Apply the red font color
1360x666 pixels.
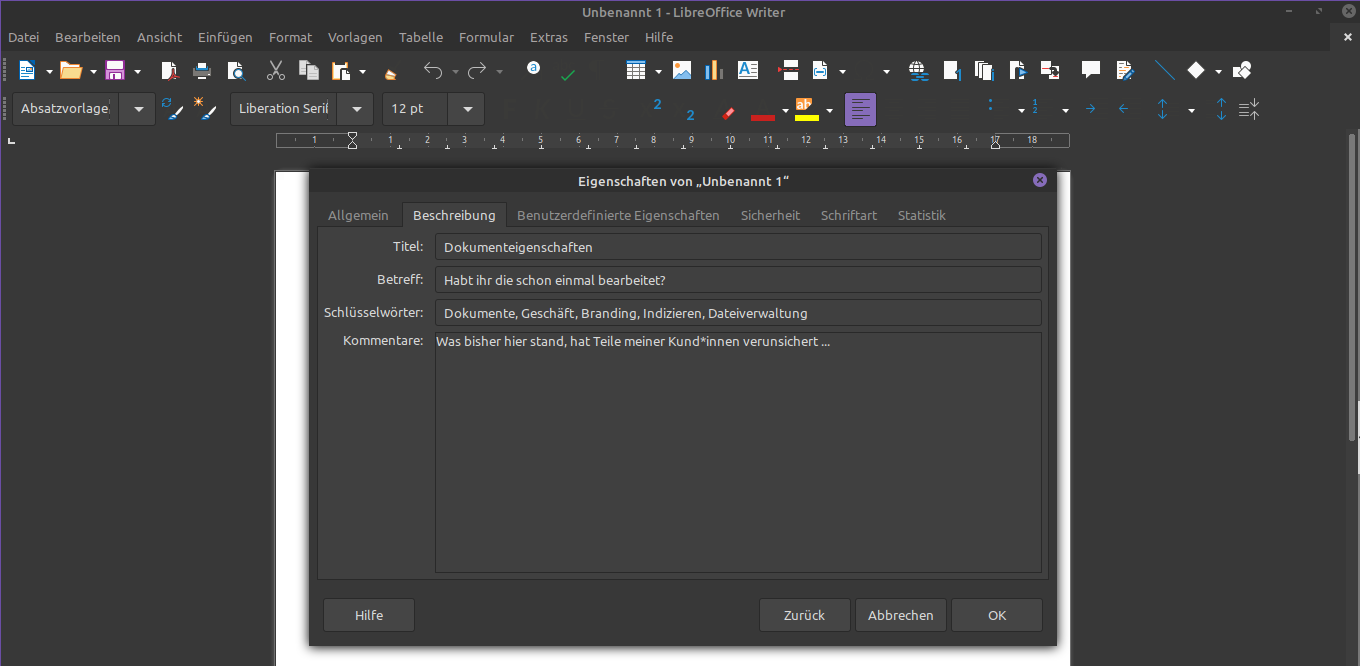(763, 111)
